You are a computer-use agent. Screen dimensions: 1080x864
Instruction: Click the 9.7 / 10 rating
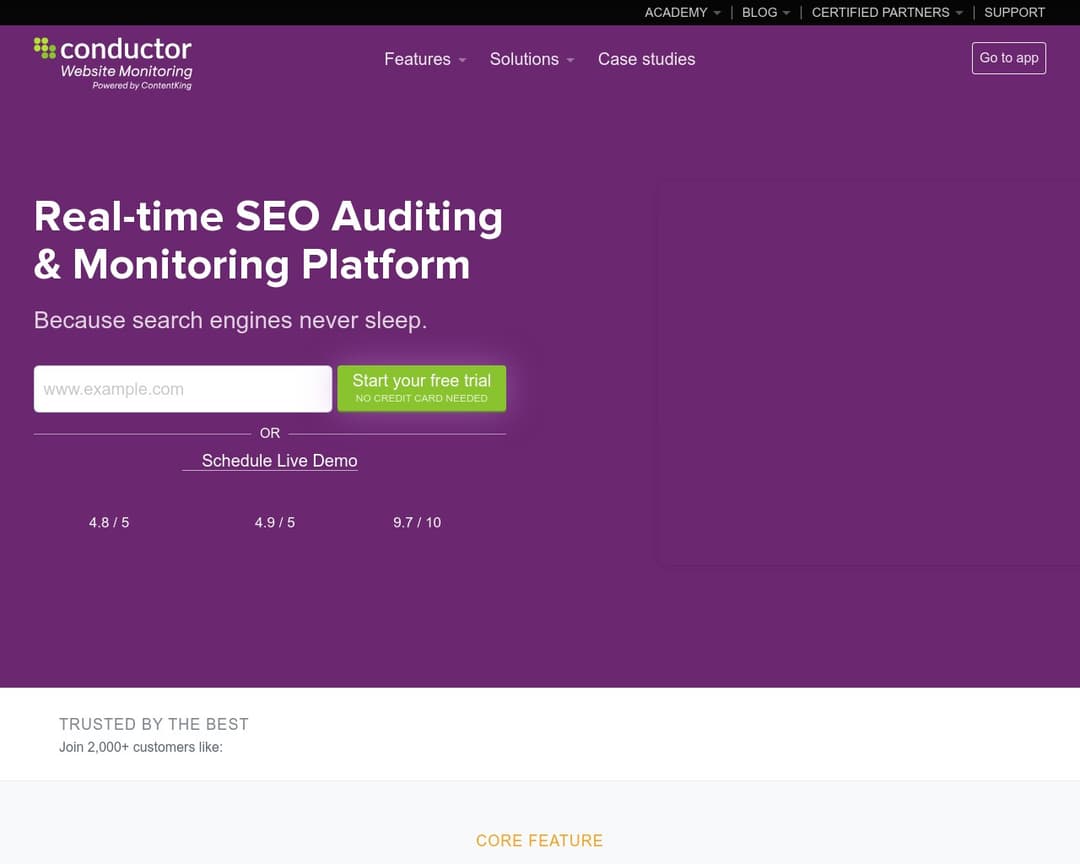tap(417, 522)
